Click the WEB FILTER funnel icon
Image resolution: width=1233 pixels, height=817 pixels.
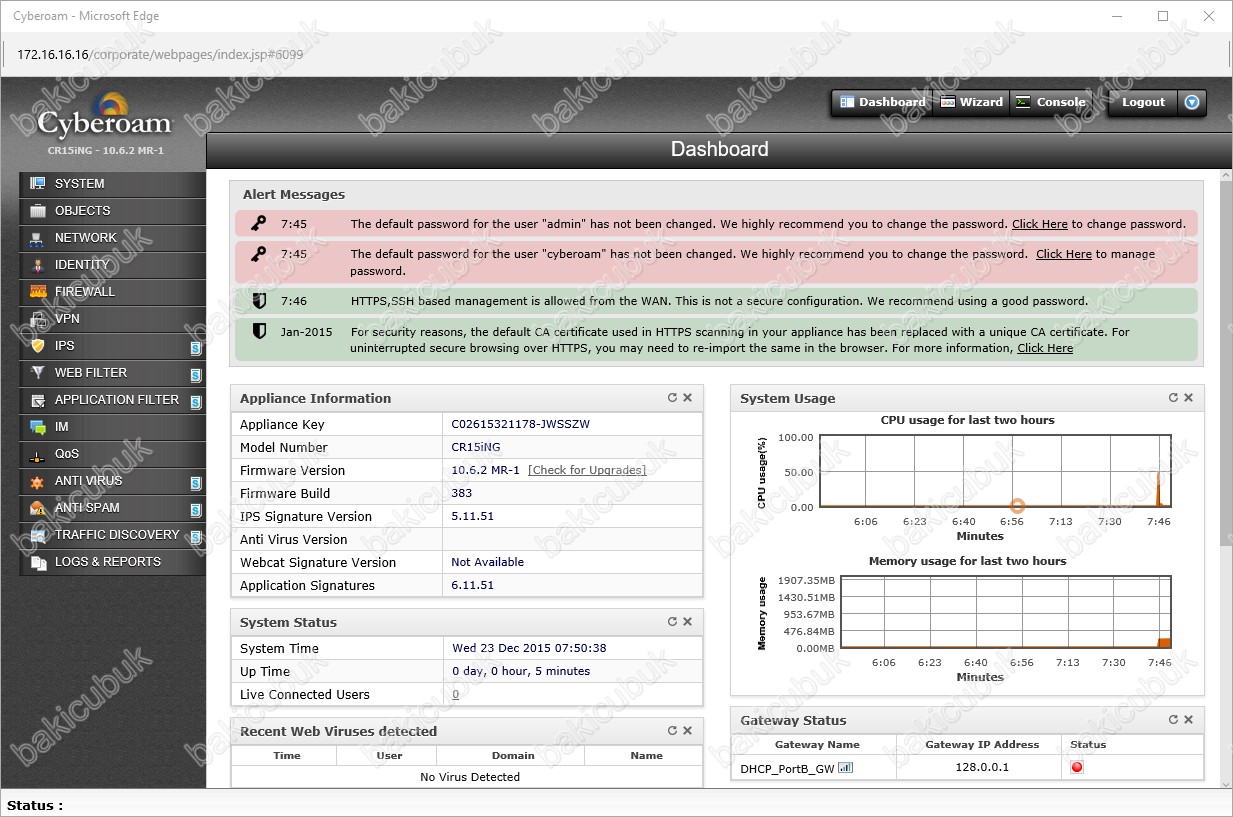point(38,373)
